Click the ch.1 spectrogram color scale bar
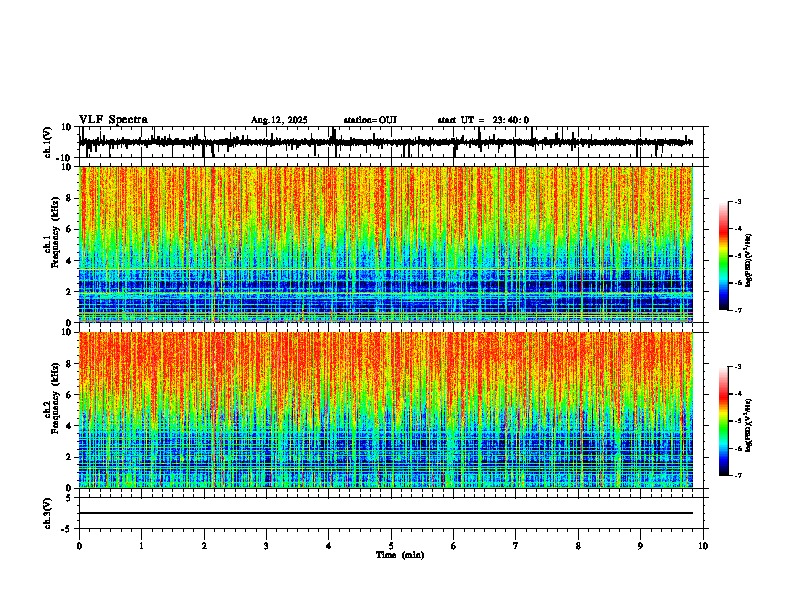792x612 pixels. (x=724, y=256)
